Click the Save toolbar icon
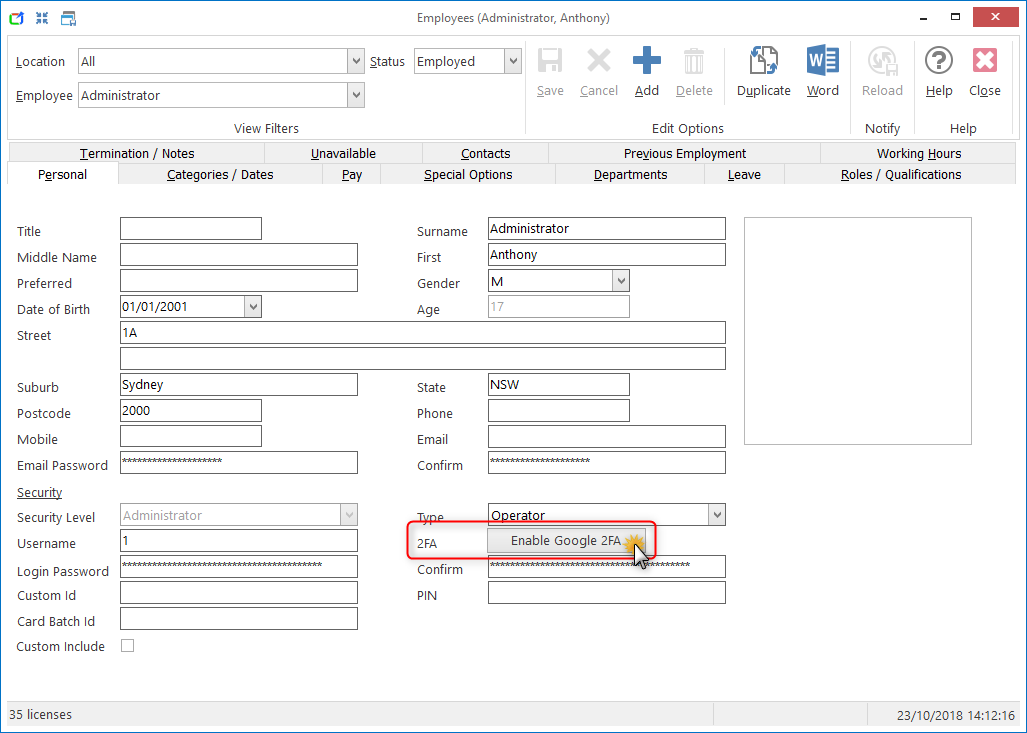This screenshot has height=733, width=1027. pos(550,61)
